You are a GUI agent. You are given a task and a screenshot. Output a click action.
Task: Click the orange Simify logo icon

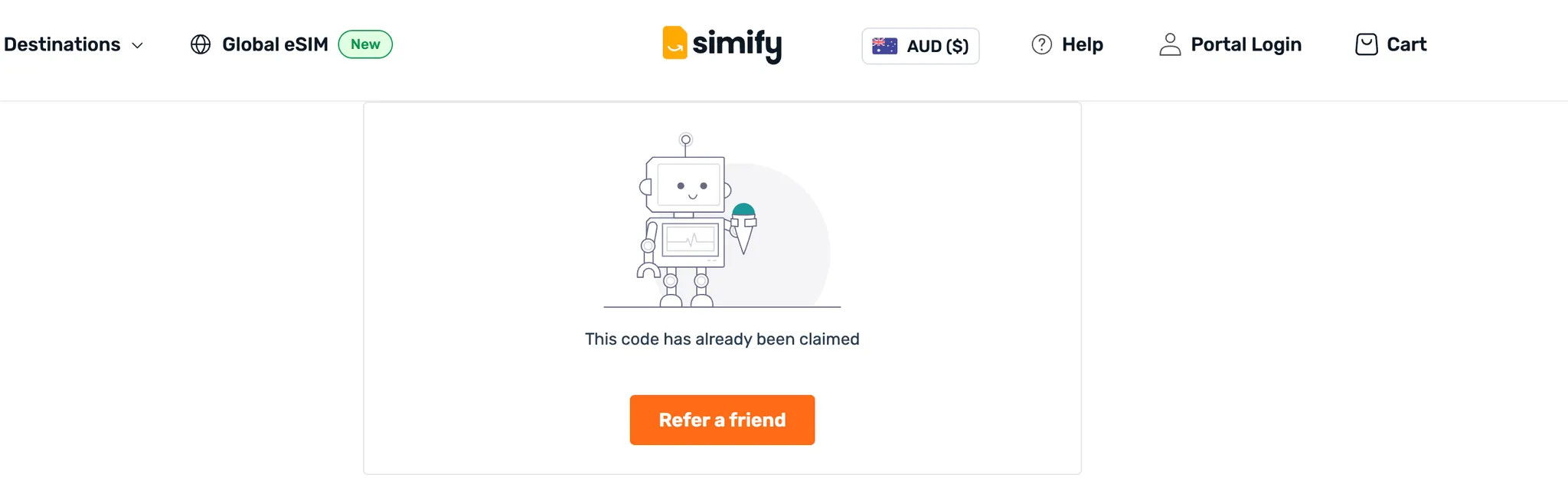pos(675,43)
